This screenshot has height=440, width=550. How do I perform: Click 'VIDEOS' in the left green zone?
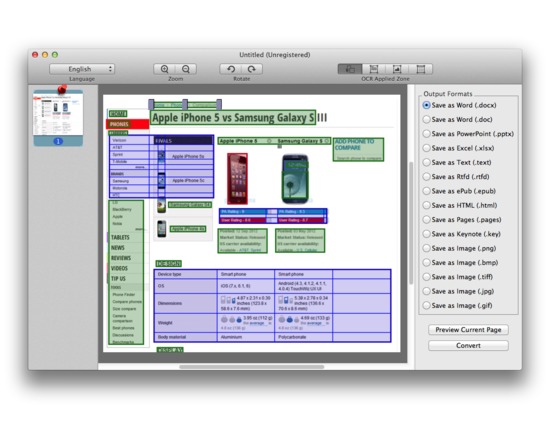pos(119,268)
